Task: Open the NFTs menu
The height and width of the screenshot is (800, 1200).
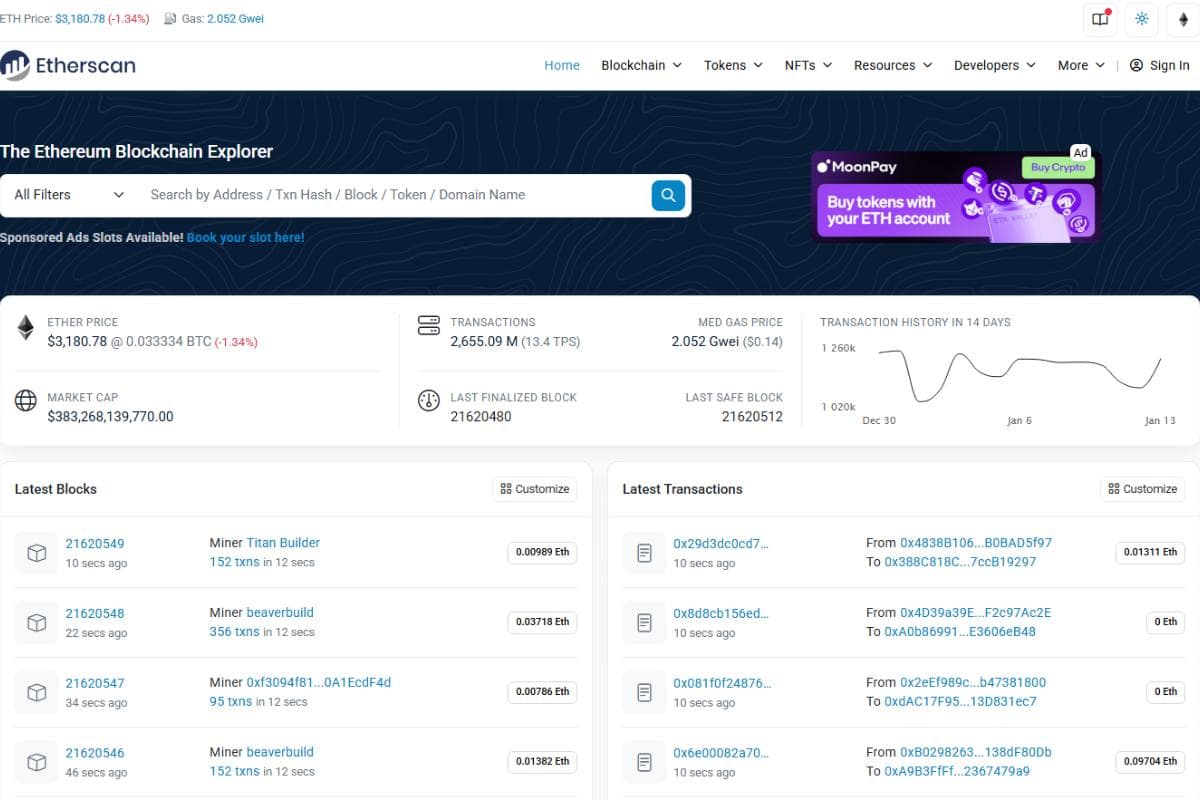Action: point(807,65)
